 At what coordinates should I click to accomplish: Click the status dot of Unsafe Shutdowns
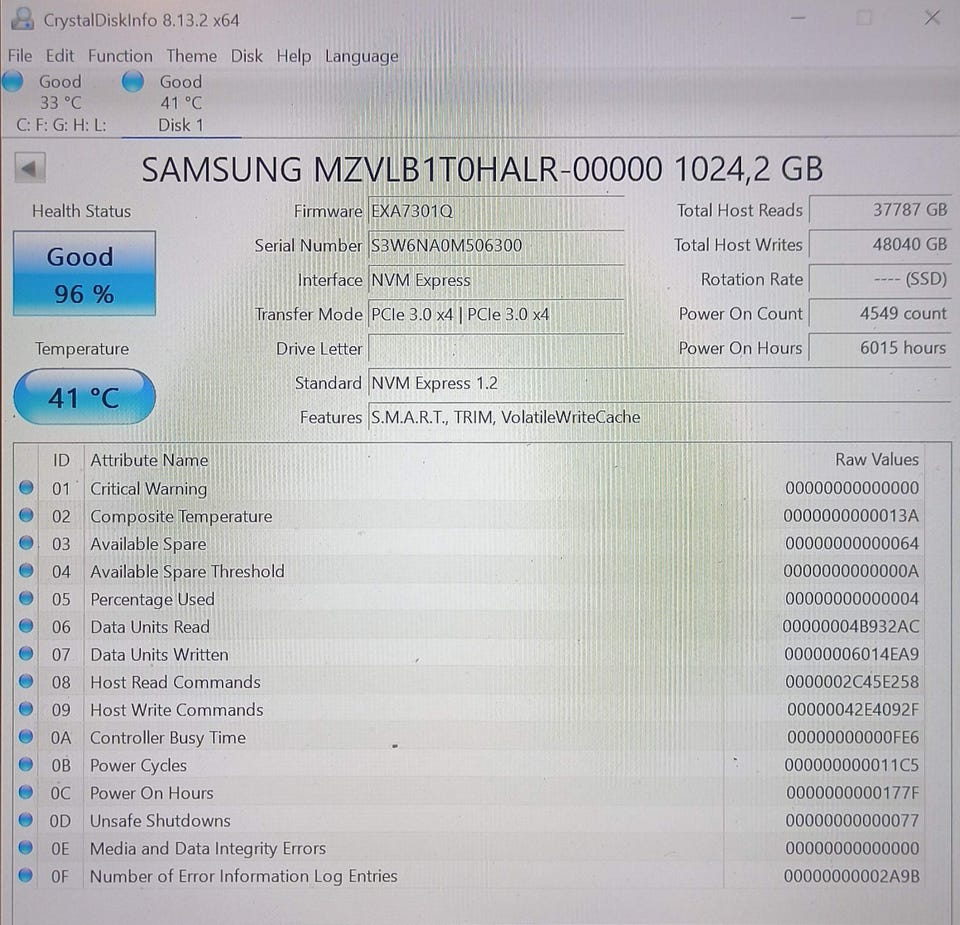pos(26,820)
